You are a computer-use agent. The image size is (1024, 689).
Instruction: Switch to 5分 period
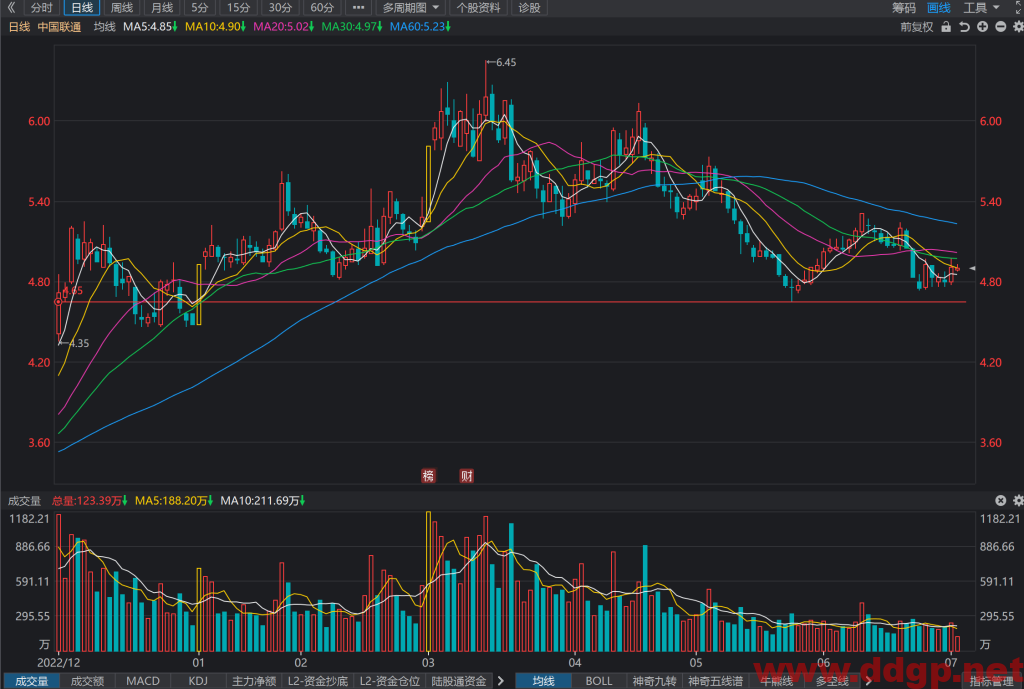tap(200, 8)
